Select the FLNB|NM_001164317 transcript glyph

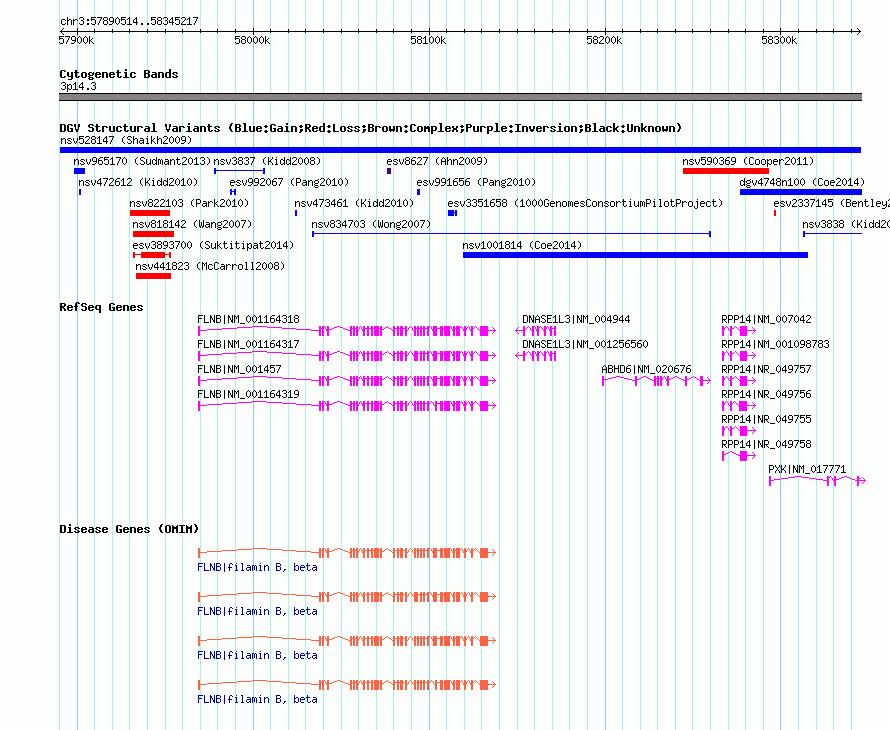[x=347, y=355]
